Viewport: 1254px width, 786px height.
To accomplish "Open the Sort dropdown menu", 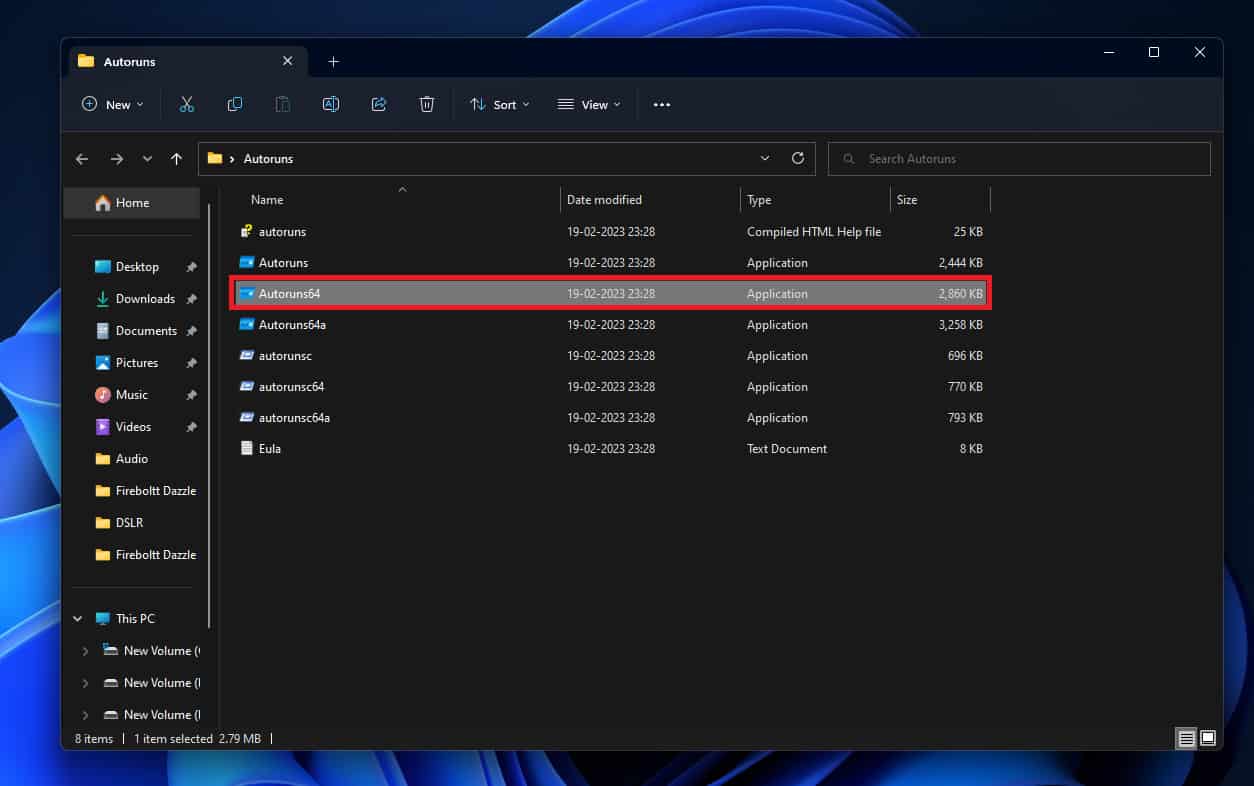I will [500, 104].
